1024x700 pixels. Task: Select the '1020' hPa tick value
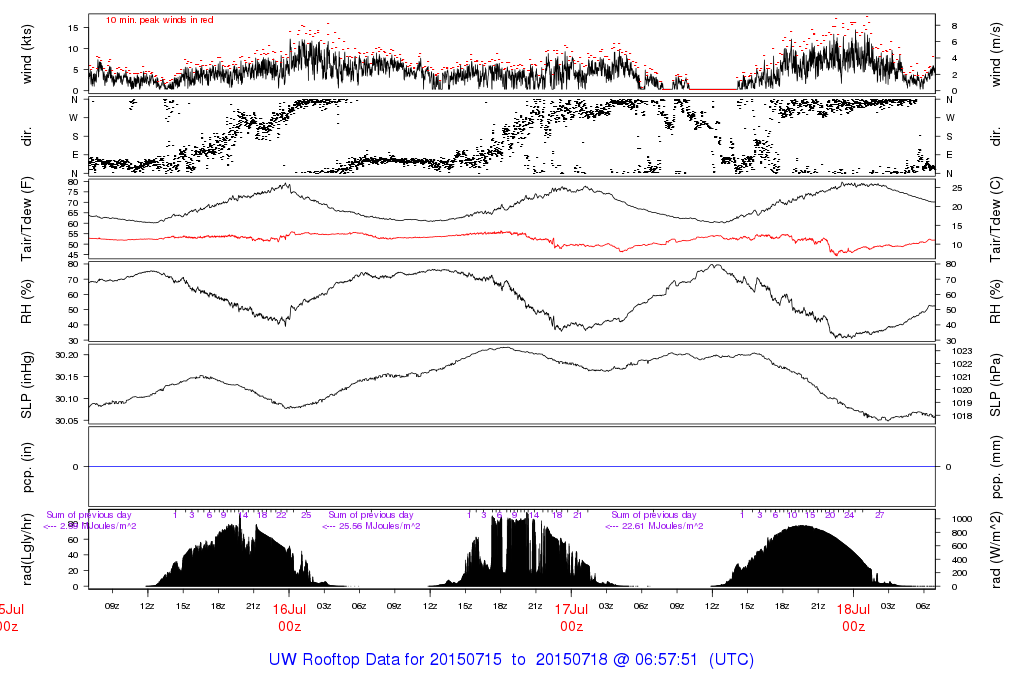[963, 390]
